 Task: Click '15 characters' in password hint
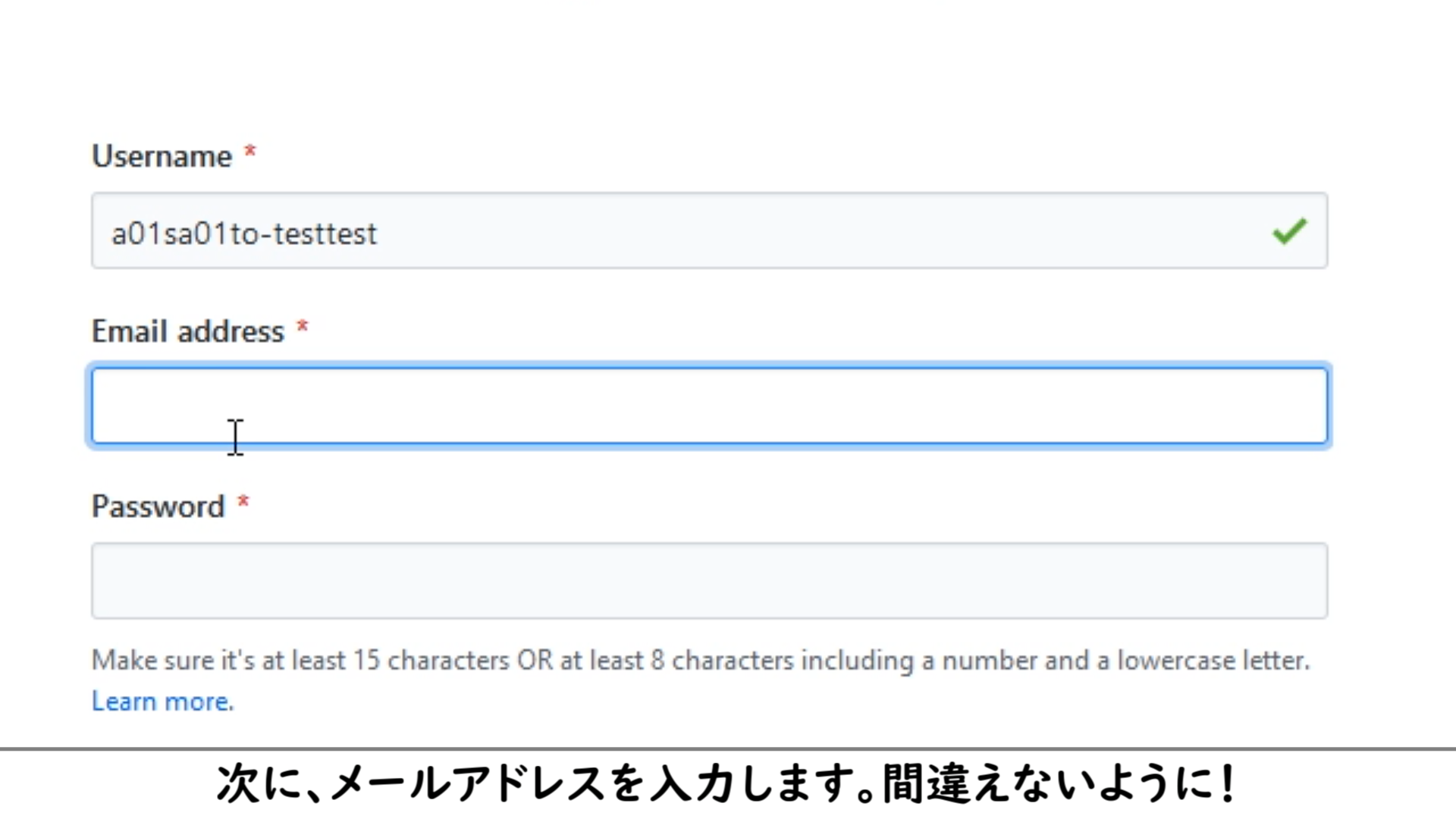pyautogui.click(x=431, y=661)
